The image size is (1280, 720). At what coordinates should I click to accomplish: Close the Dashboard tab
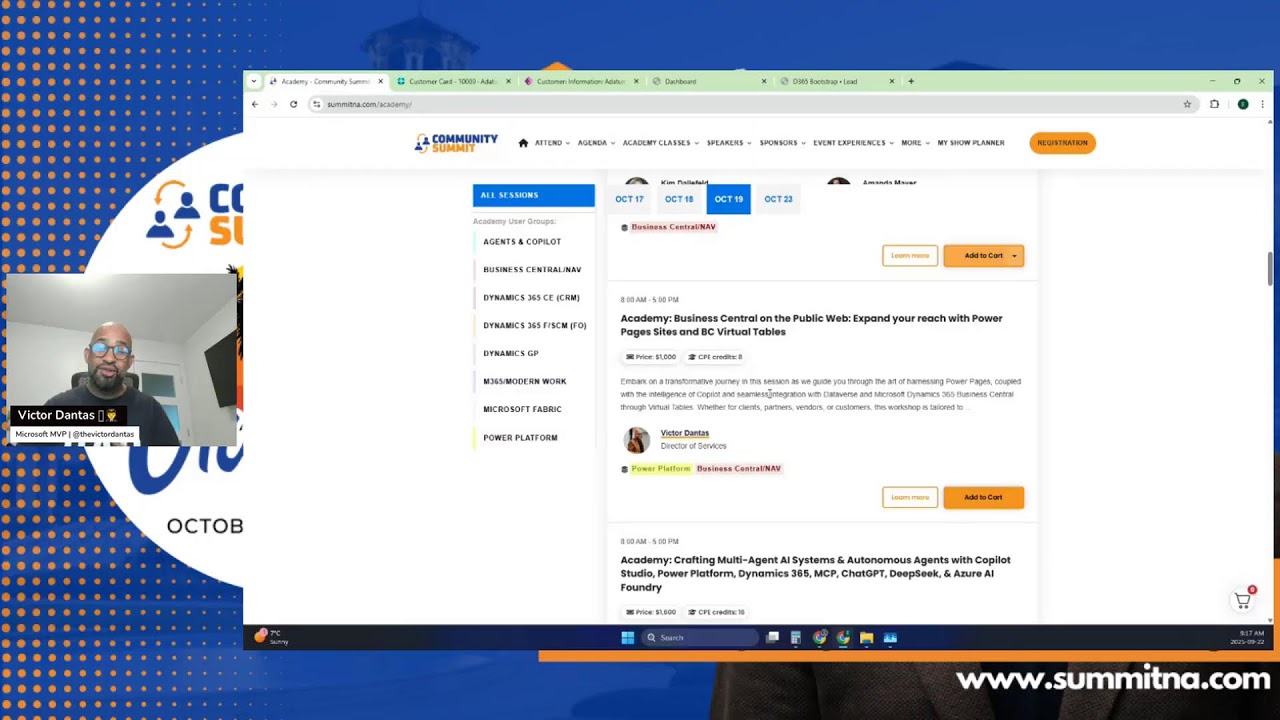point(764,81)
